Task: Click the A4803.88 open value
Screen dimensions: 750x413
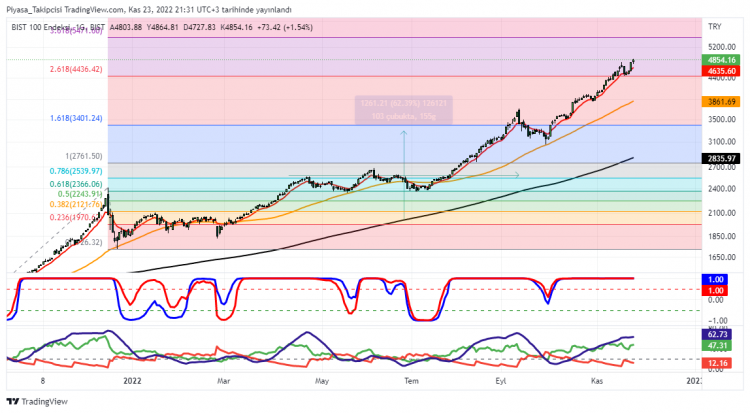Action: [x=126, y=27]
